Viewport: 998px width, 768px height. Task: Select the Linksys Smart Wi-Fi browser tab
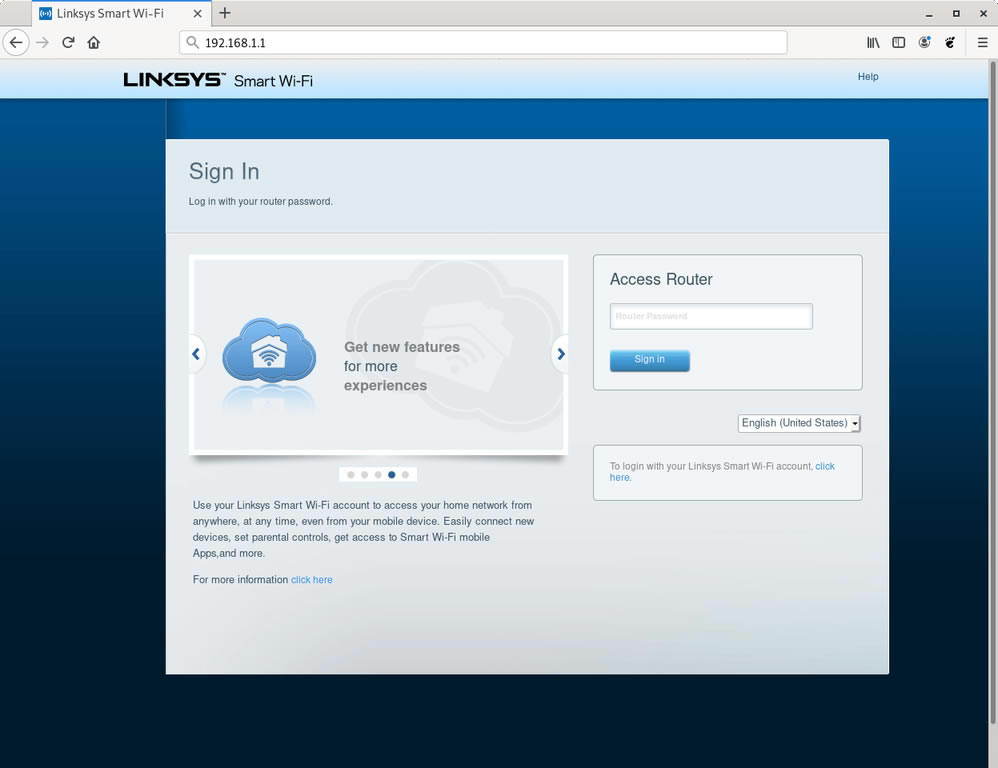[110, 14]
